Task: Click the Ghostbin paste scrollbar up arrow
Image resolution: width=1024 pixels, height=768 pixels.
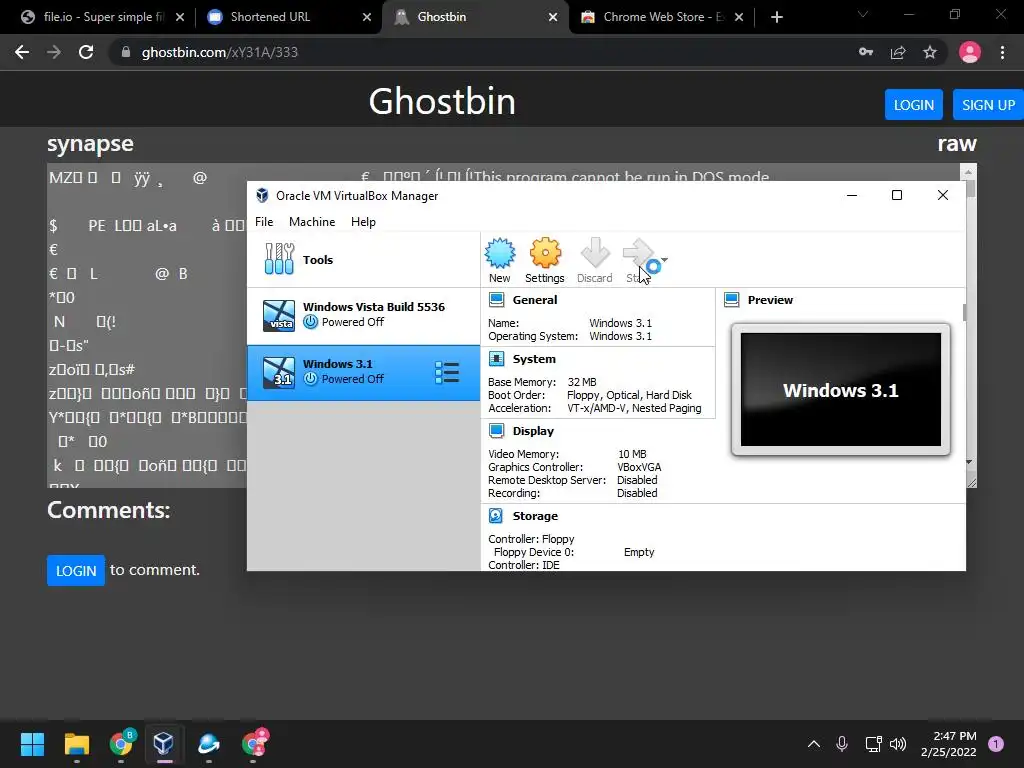Action: pos(968,172)
